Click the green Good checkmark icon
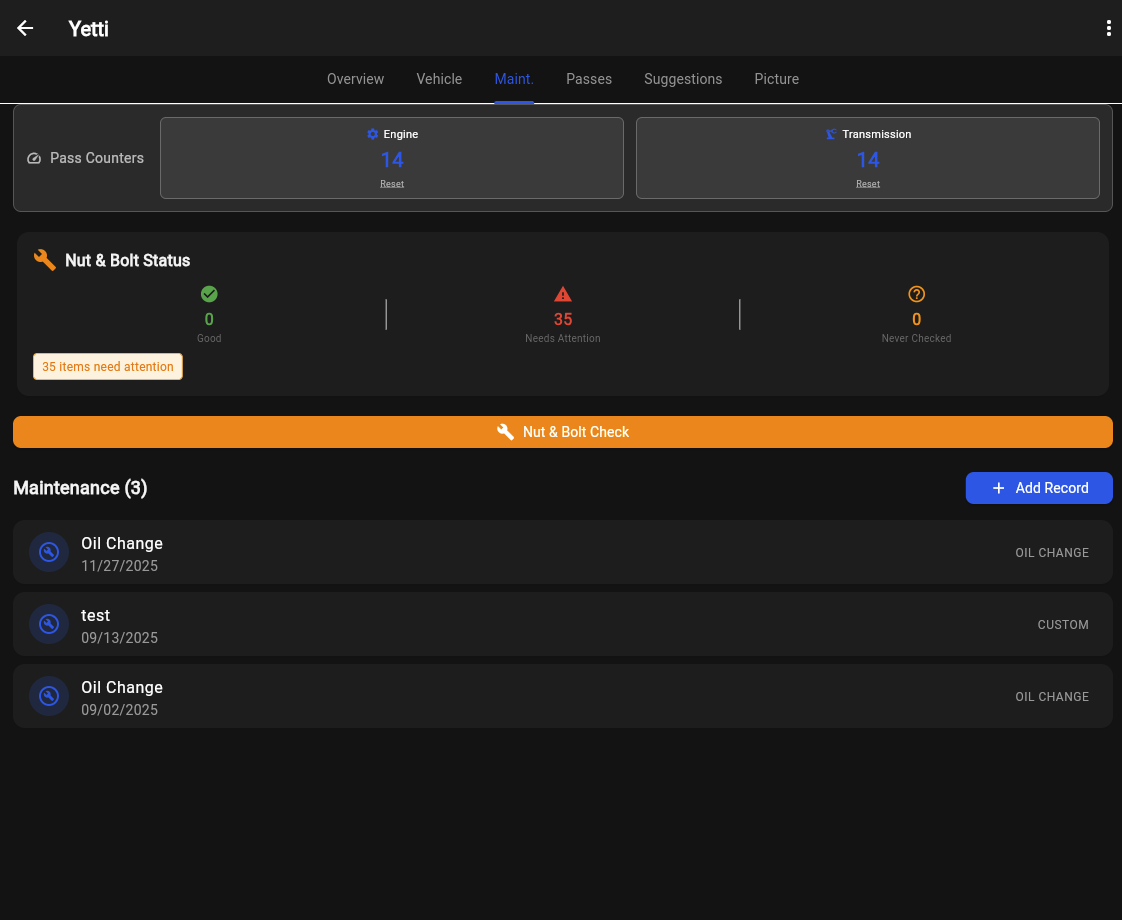Viewport: 1122px width, 920px height. point(209,294)
